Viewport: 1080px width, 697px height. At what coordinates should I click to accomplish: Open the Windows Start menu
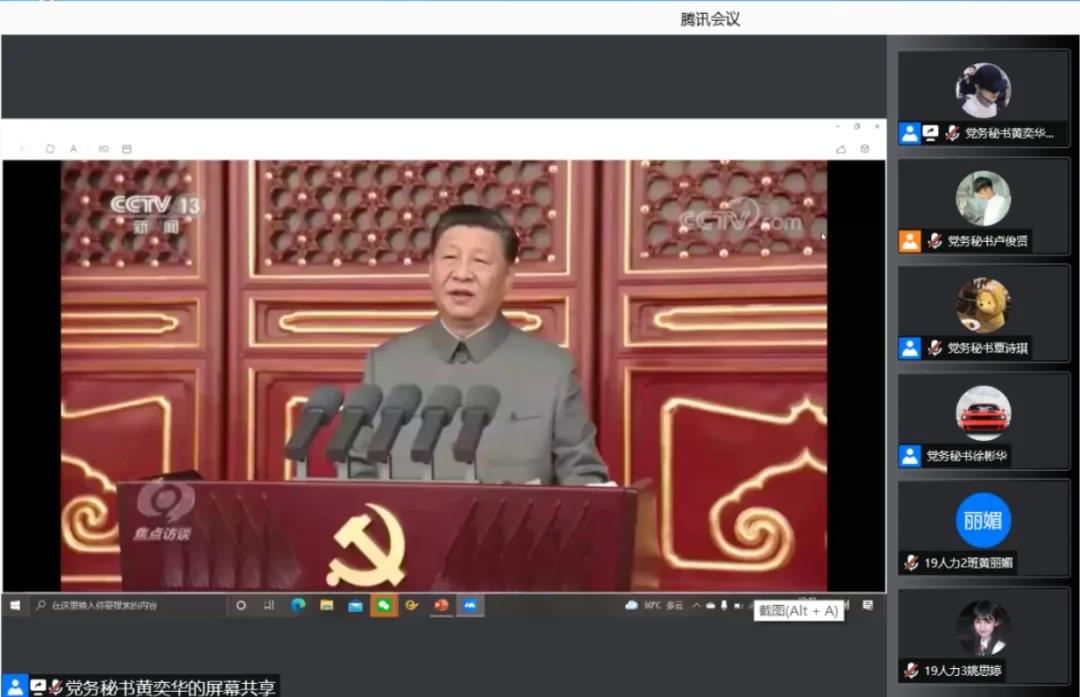13,604
